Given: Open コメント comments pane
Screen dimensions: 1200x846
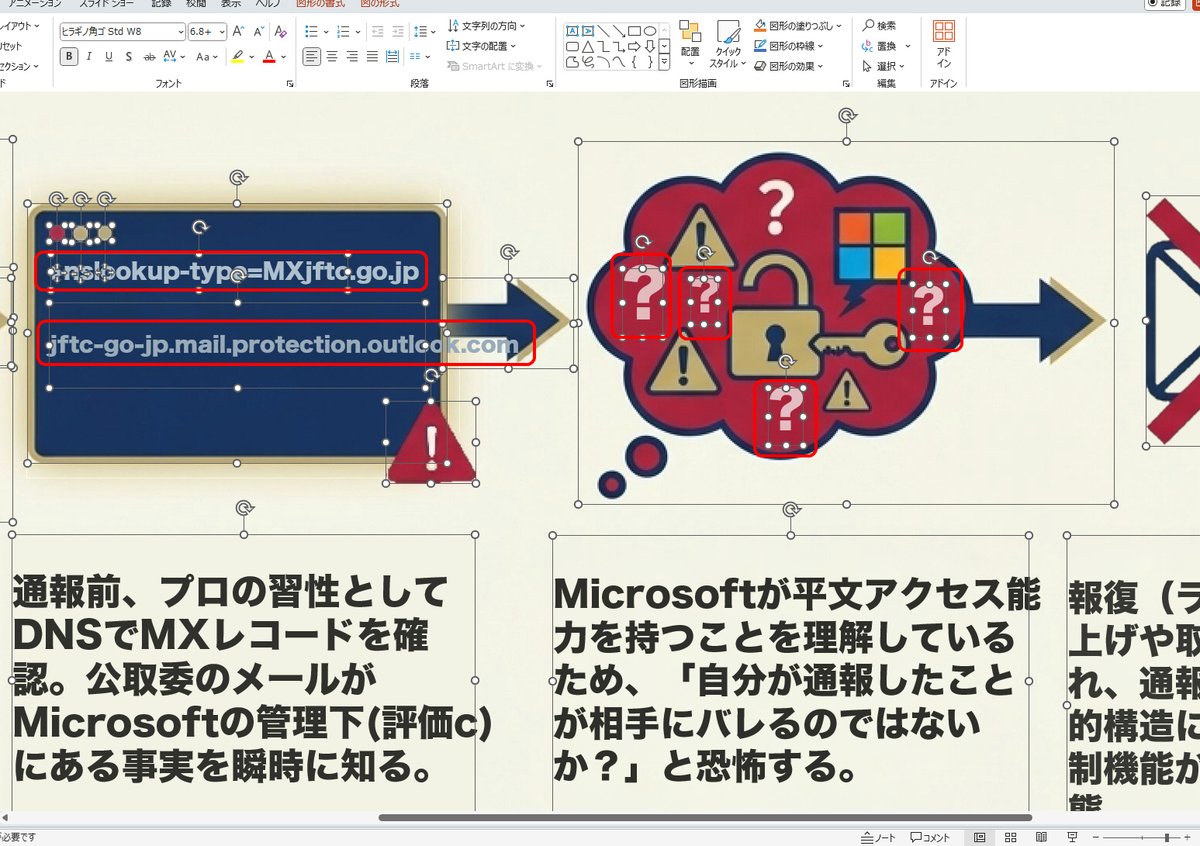Looking at the screenshot, I should [930, 837].
